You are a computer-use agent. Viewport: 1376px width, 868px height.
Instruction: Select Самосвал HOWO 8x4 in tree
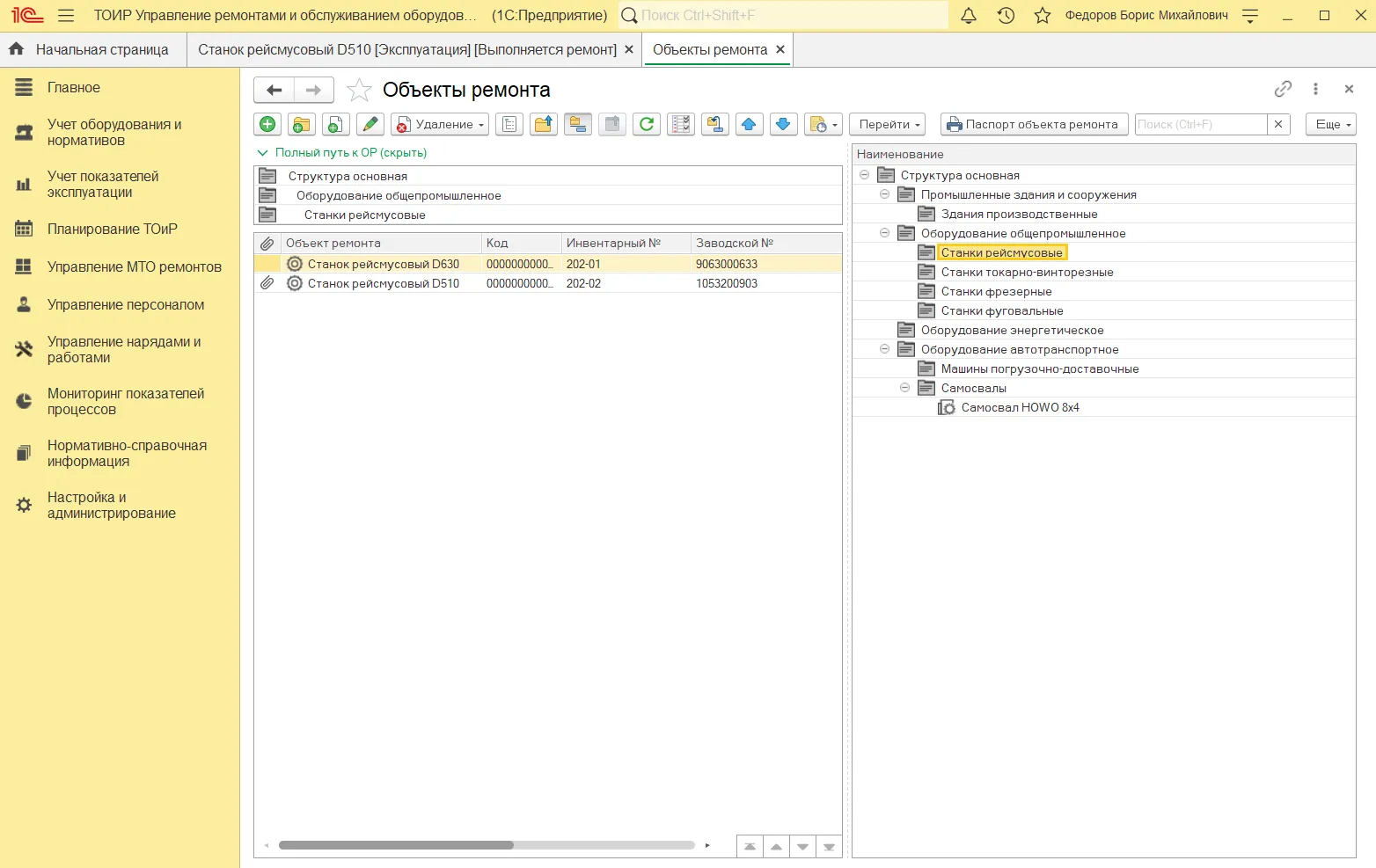coord(1020,407)
